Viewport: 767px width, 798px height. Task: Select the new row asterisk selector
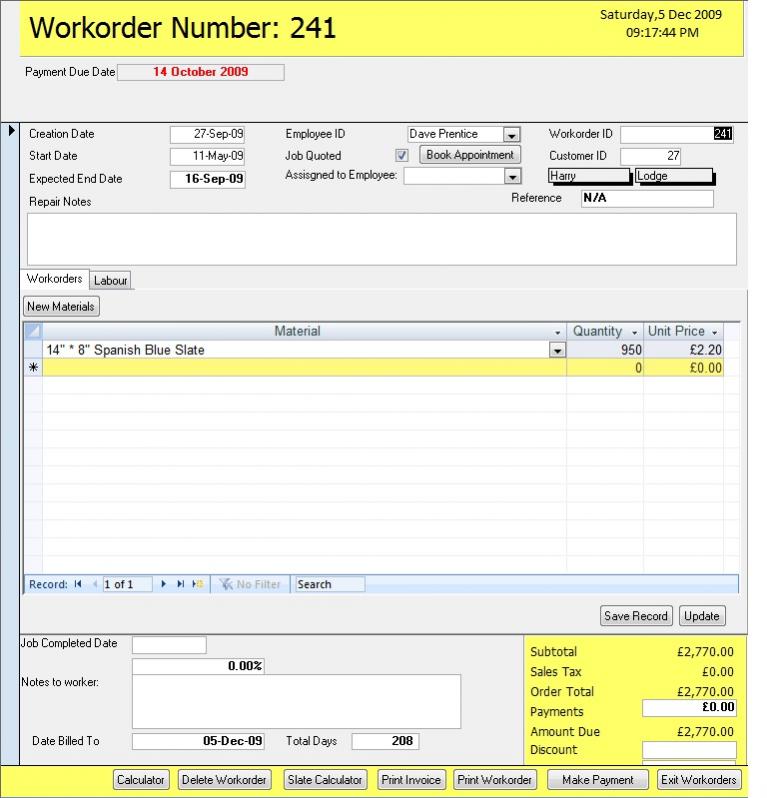(33, 367)
